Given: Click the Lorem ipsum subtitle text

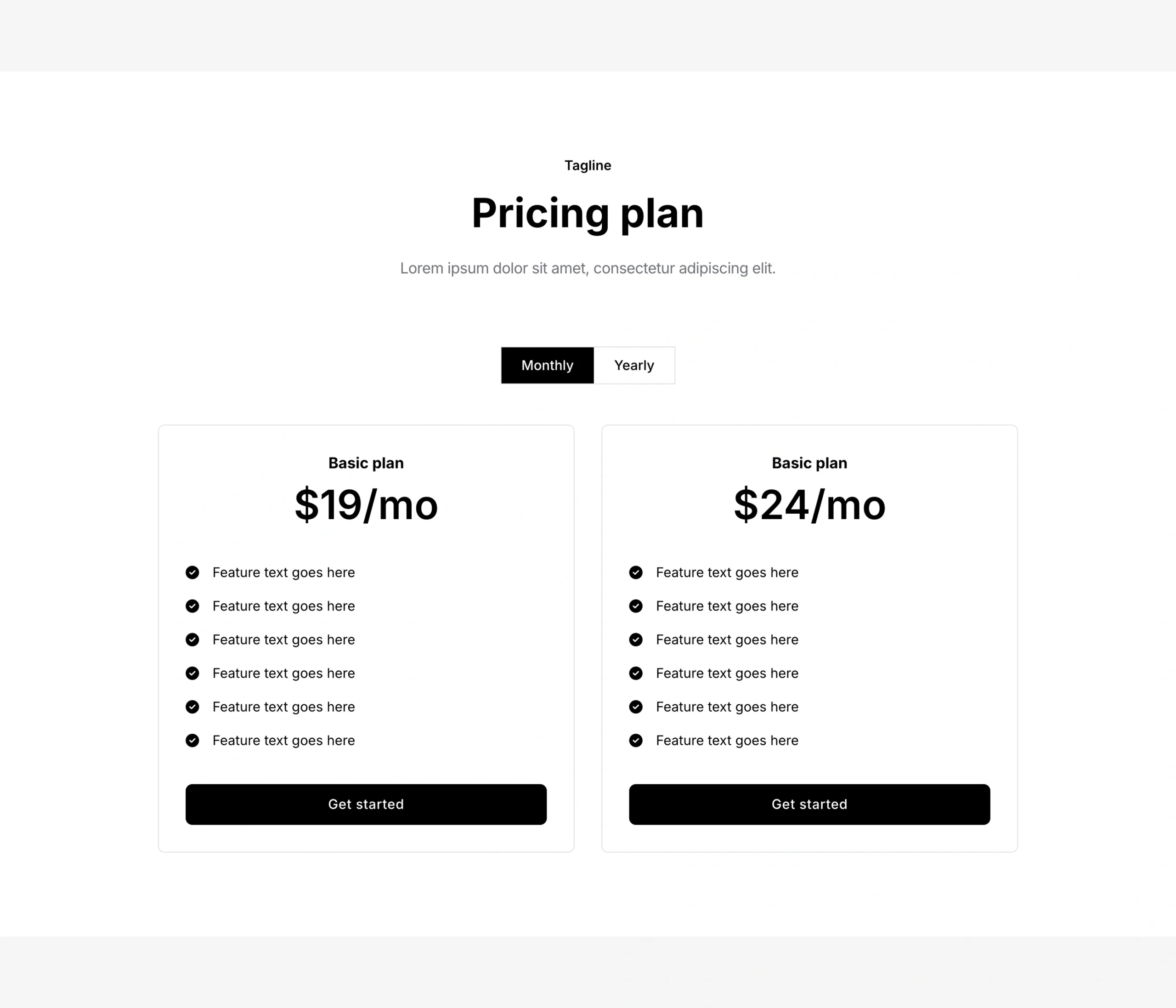Looking at the screenshot, I should pyautogui.click(x=588, y=268).
